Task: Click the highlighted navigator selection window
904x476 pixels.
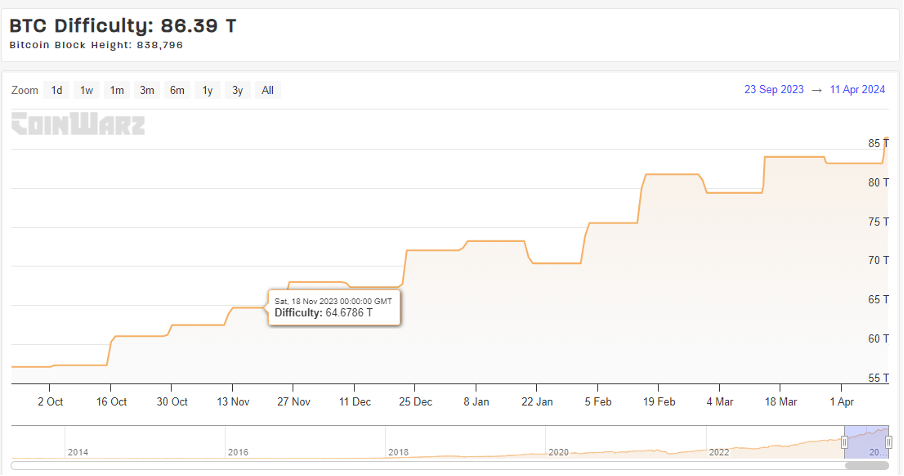Action: [867, 443]
